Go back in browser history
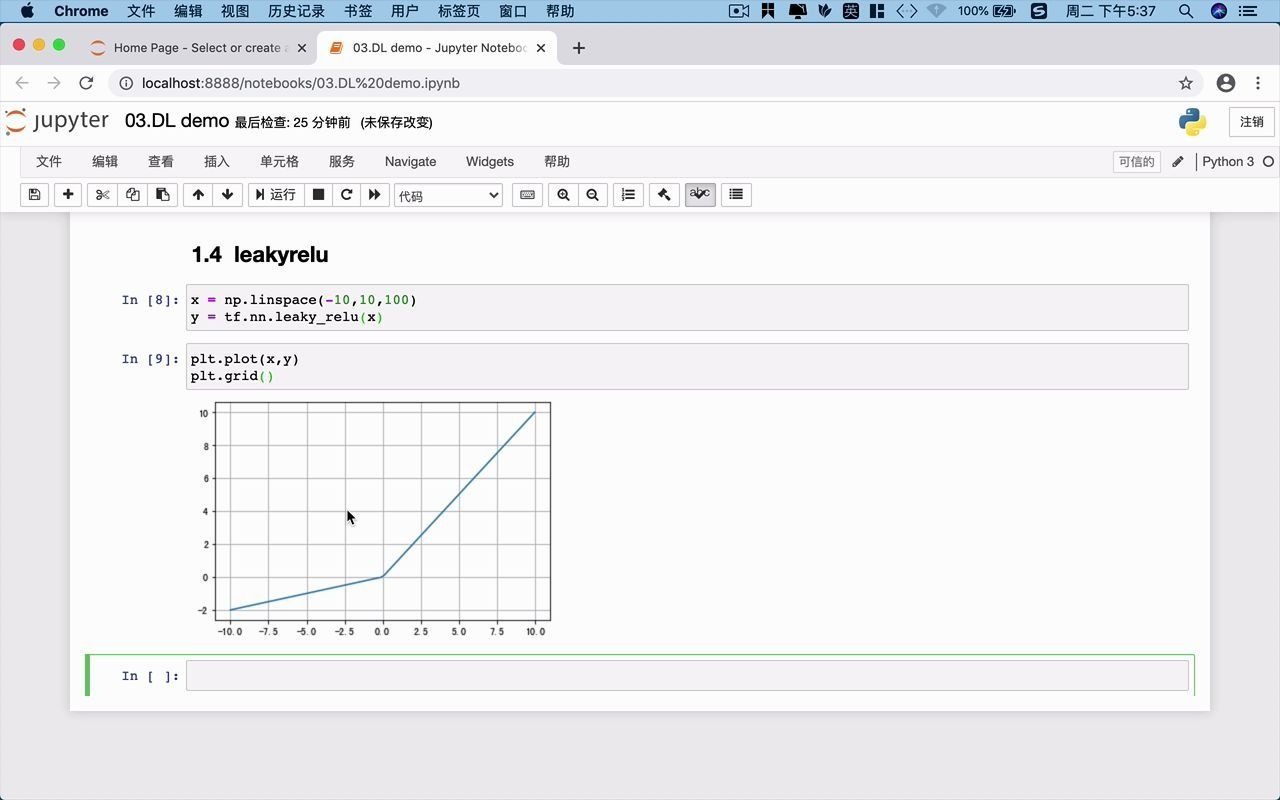 [22, 83]
